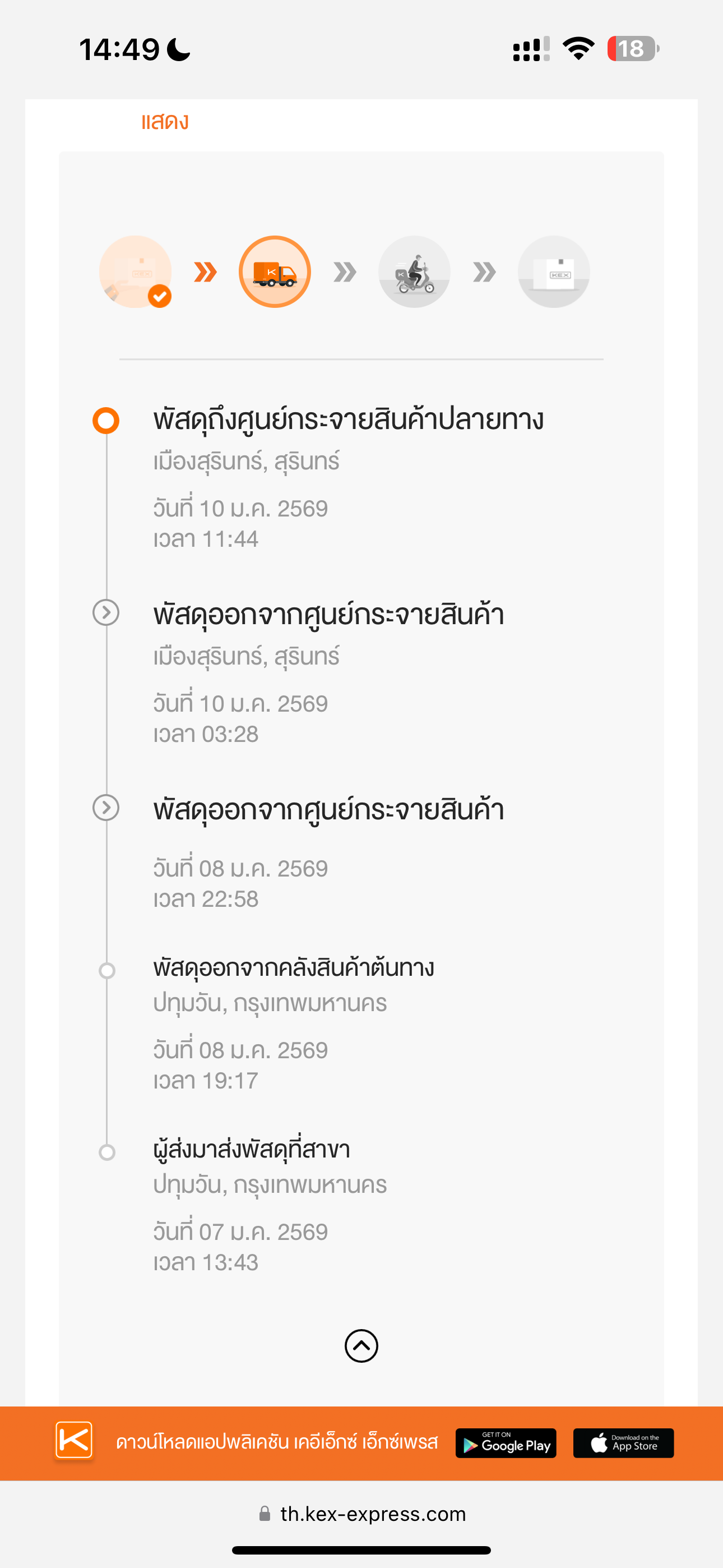Tap the clock showing 14:49

click(119, 49)
